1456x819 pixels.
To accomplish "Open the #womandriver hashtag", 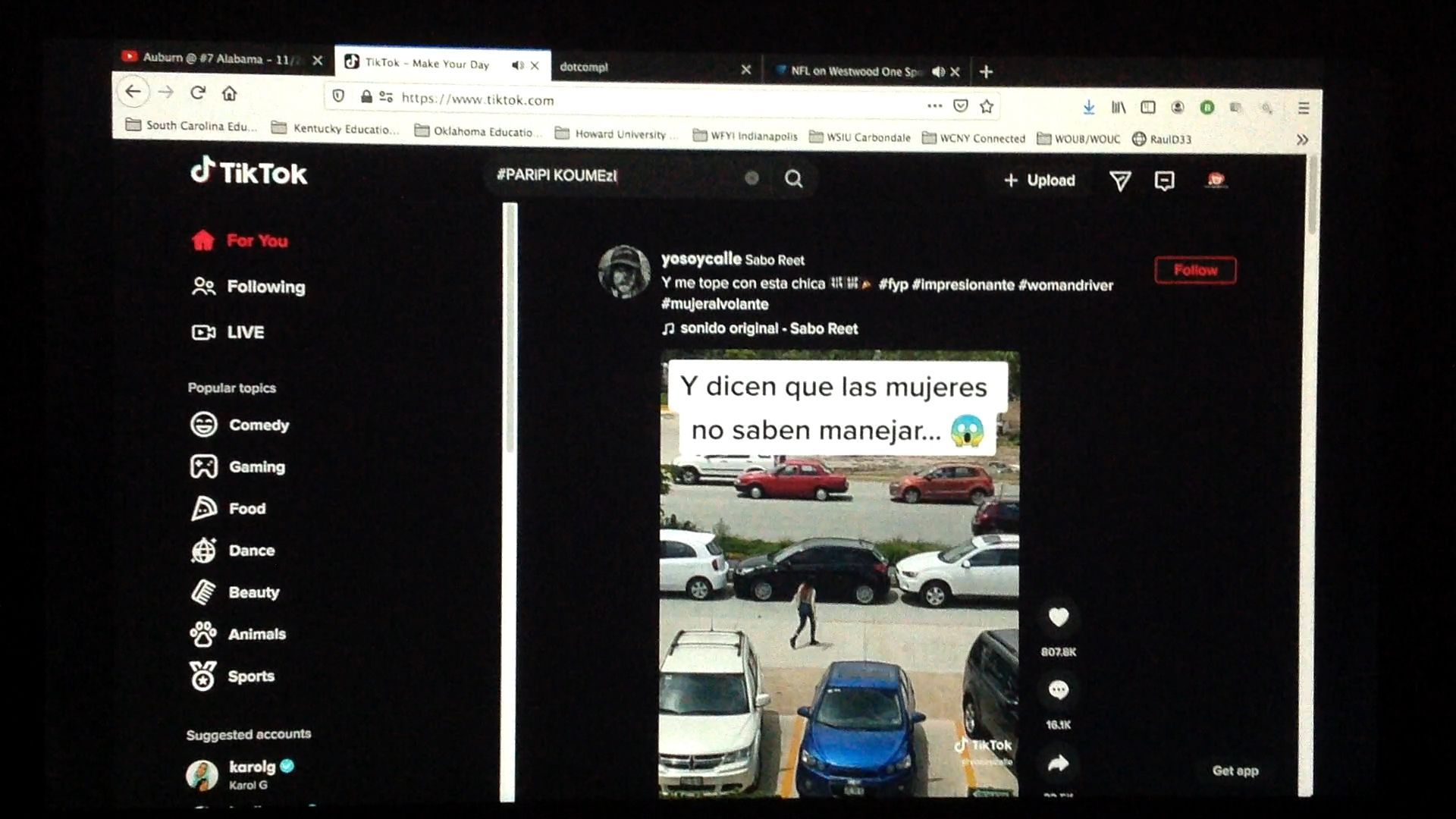I will click(1065, 286).
